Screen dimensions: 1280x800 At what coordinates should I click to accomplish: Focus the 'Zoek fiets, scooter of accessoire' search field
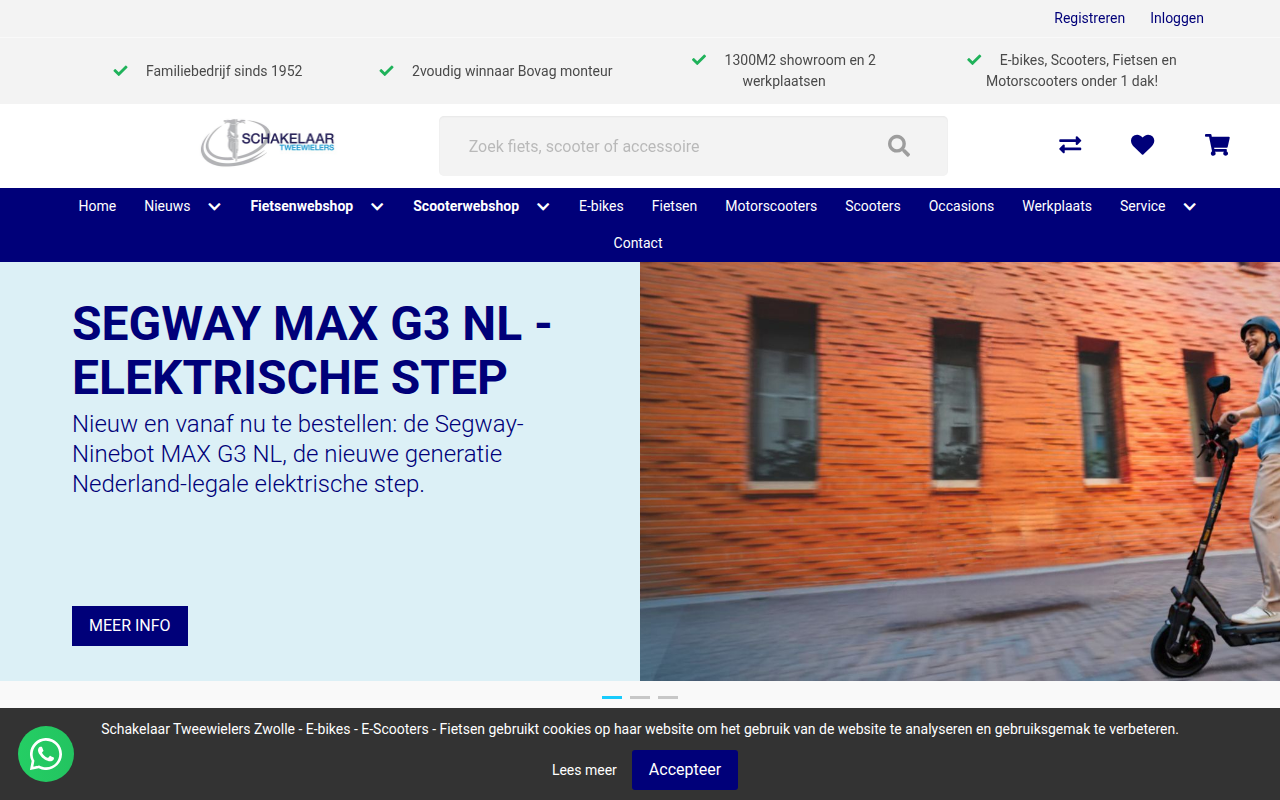point(693,146)
